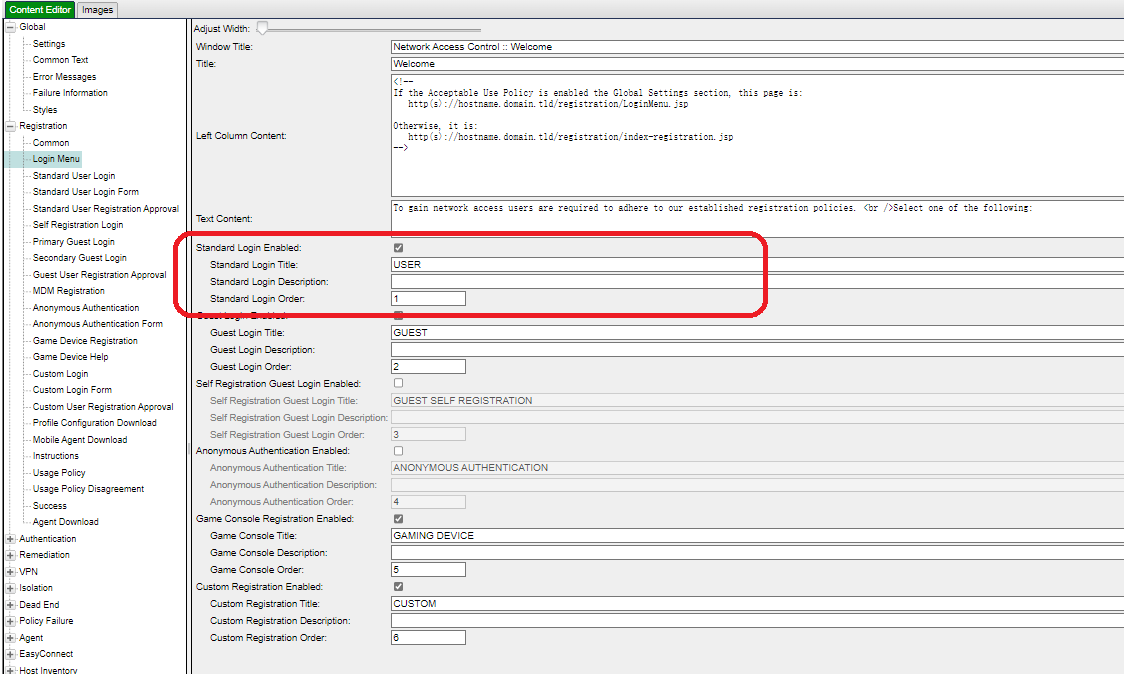The height and width of the screenshot is (674, 1124).
Task: Open the Login Menu tree item
Action: coord(56,158)
